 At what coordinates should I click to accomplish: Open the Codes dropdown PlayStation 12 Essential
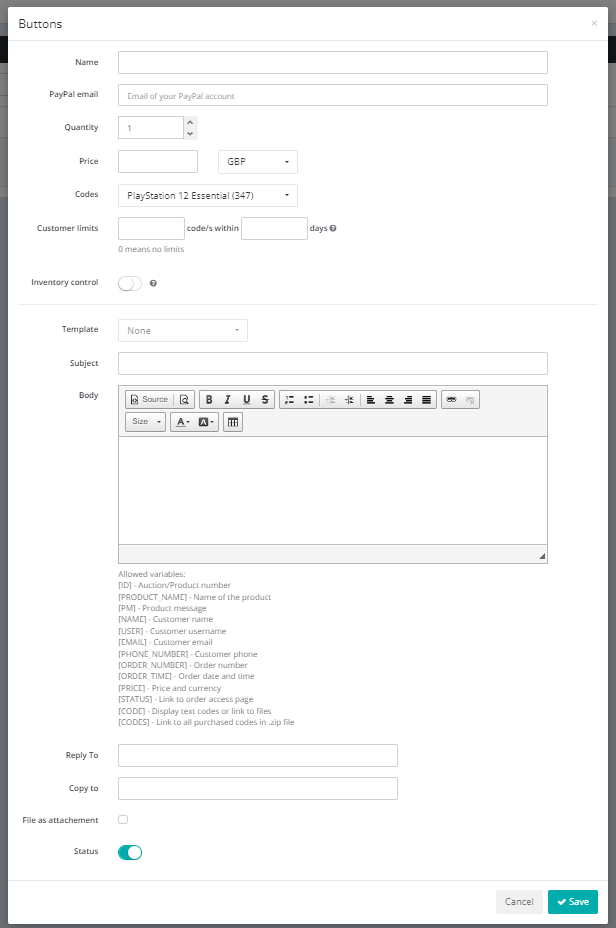[208, 195]
